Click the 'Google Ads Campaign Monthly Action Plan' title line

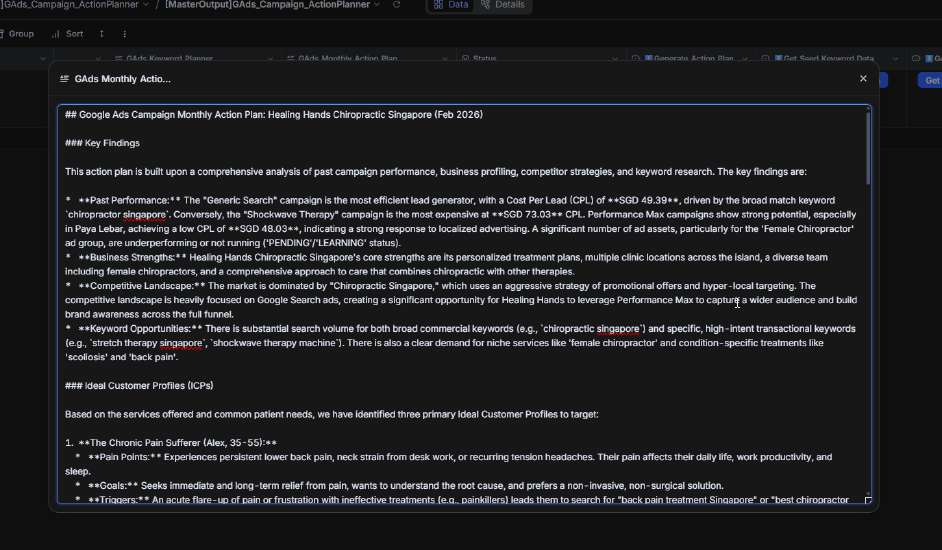274,115
